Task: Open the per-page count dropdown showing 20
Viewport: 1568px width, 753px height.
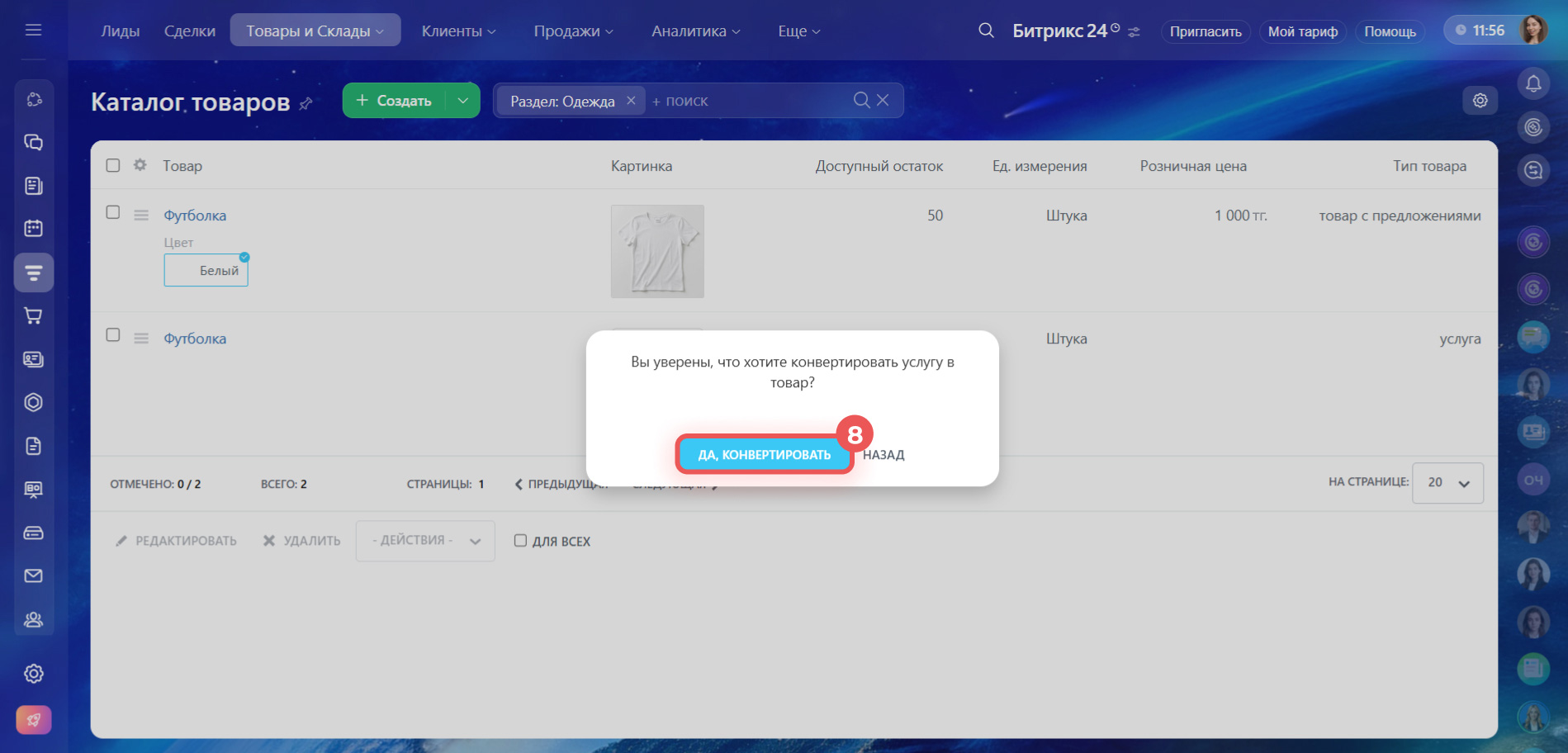Action: [1447, 483]
